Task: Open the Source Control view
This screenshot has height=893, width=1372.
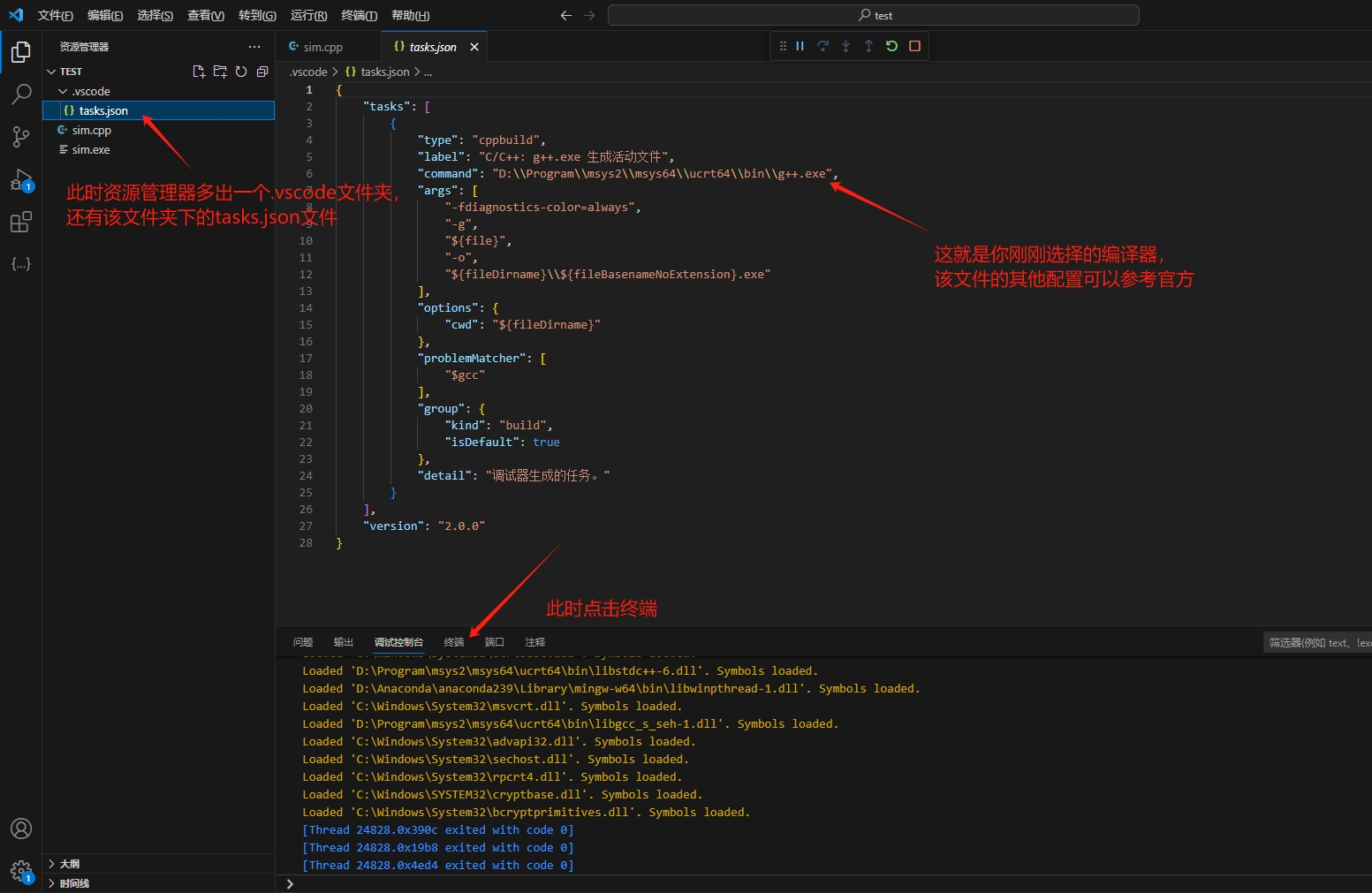Action: [21, 136]
